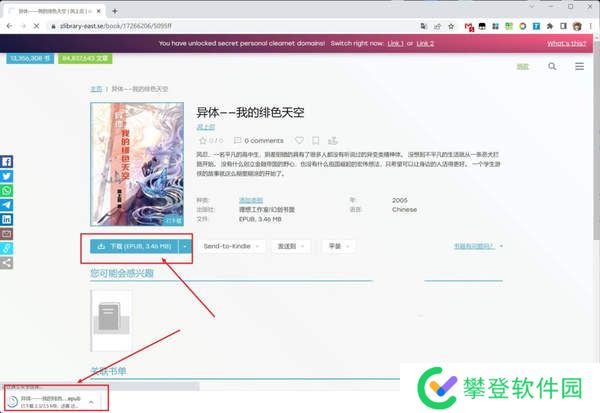Share the page on Facebook
Screen dimensions: 600x413
pyautogui.click(x=7, y=162)
